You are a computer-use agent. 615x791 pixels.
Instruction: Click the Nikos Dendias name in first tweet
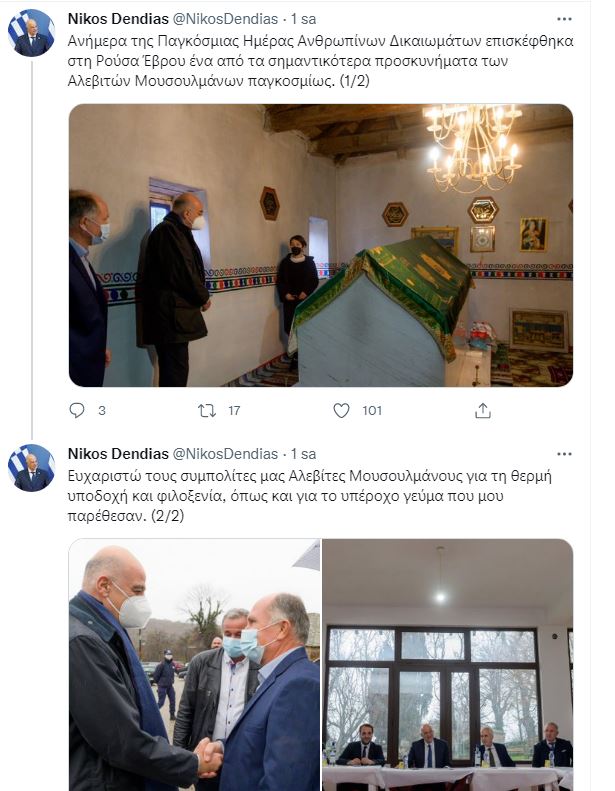click(x=118, y=19)
